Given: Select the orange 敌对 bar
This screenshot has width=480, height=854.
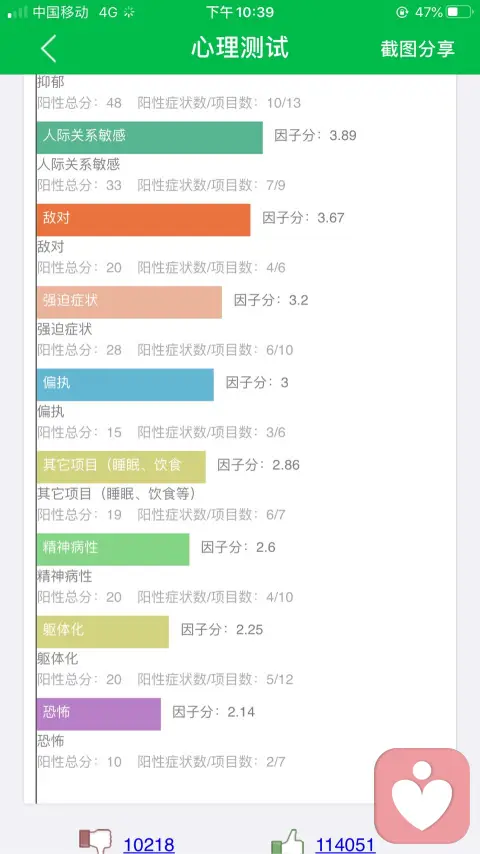Looking at the screenshot, I should pos(143,220).
